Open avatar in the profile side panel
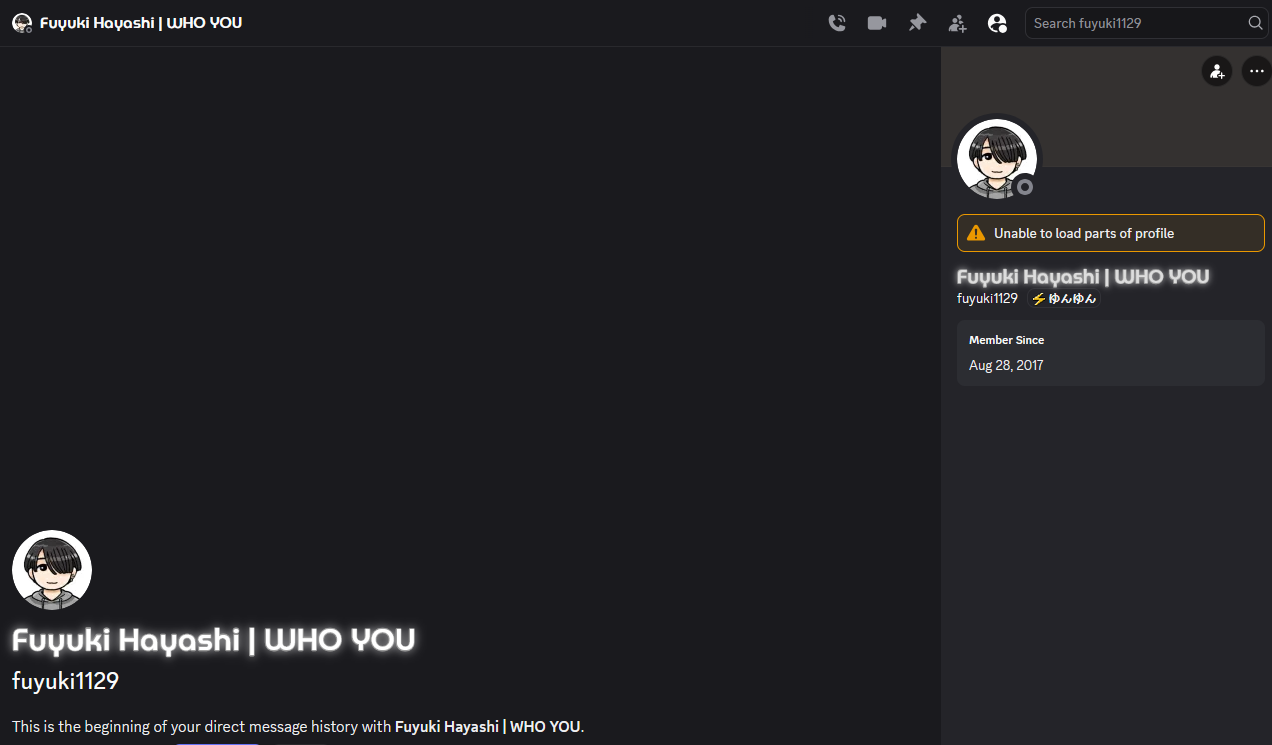Image resolution: width=1272 pixels, height=745 pixels. coord(996,159)
